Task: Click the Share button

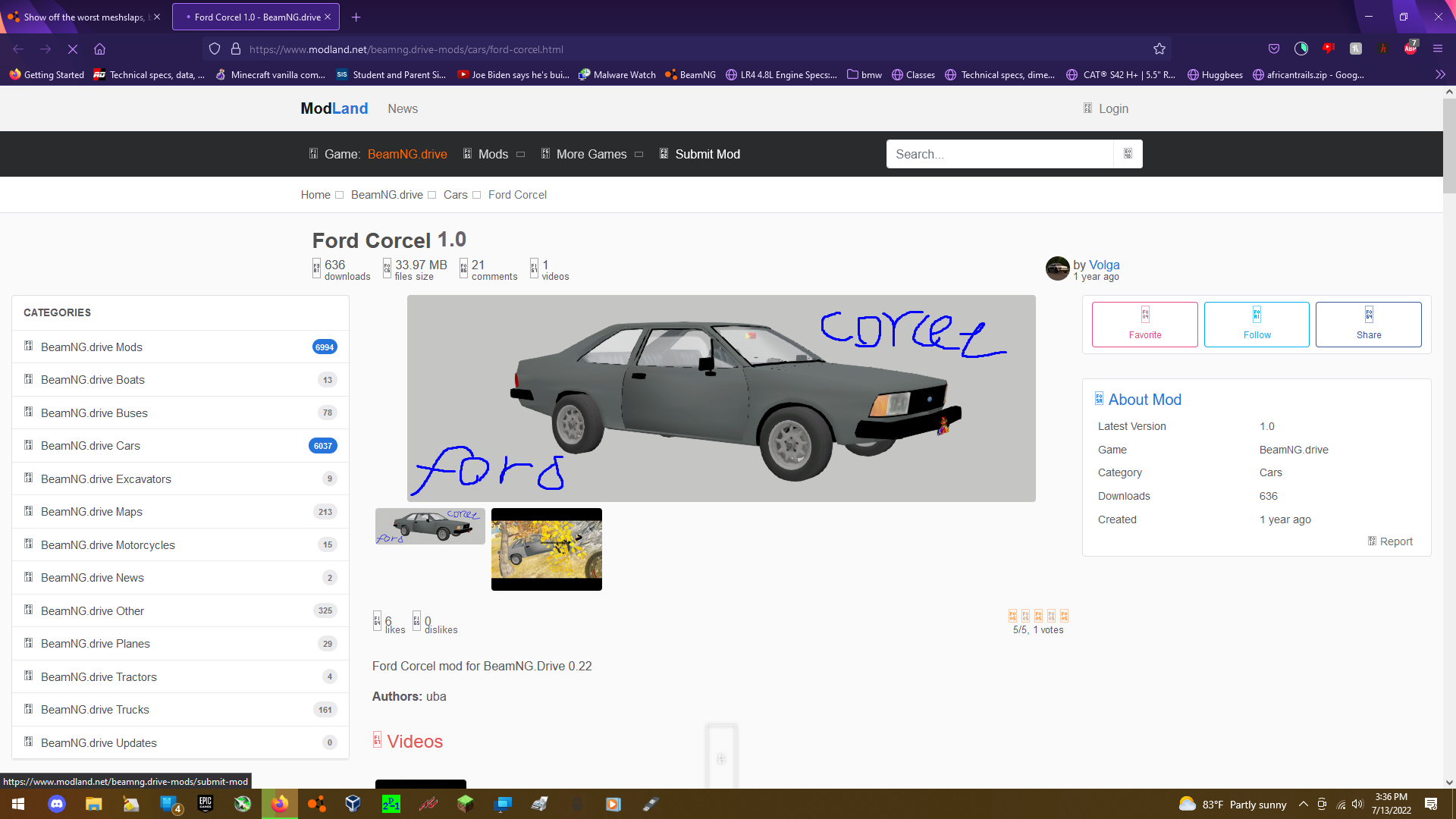Action: coord(1368,325)
